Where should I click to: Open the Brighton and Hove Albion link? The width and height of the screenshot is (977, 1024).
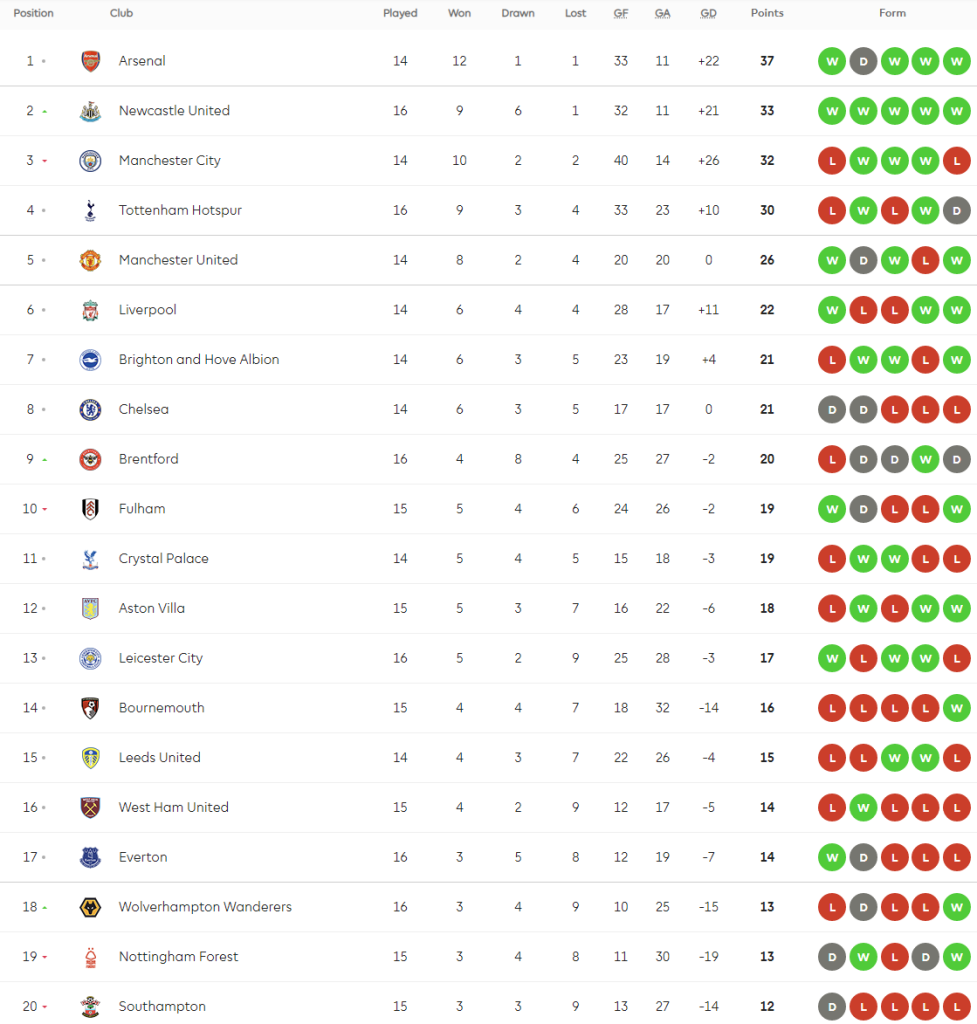(x=198, y=360)
